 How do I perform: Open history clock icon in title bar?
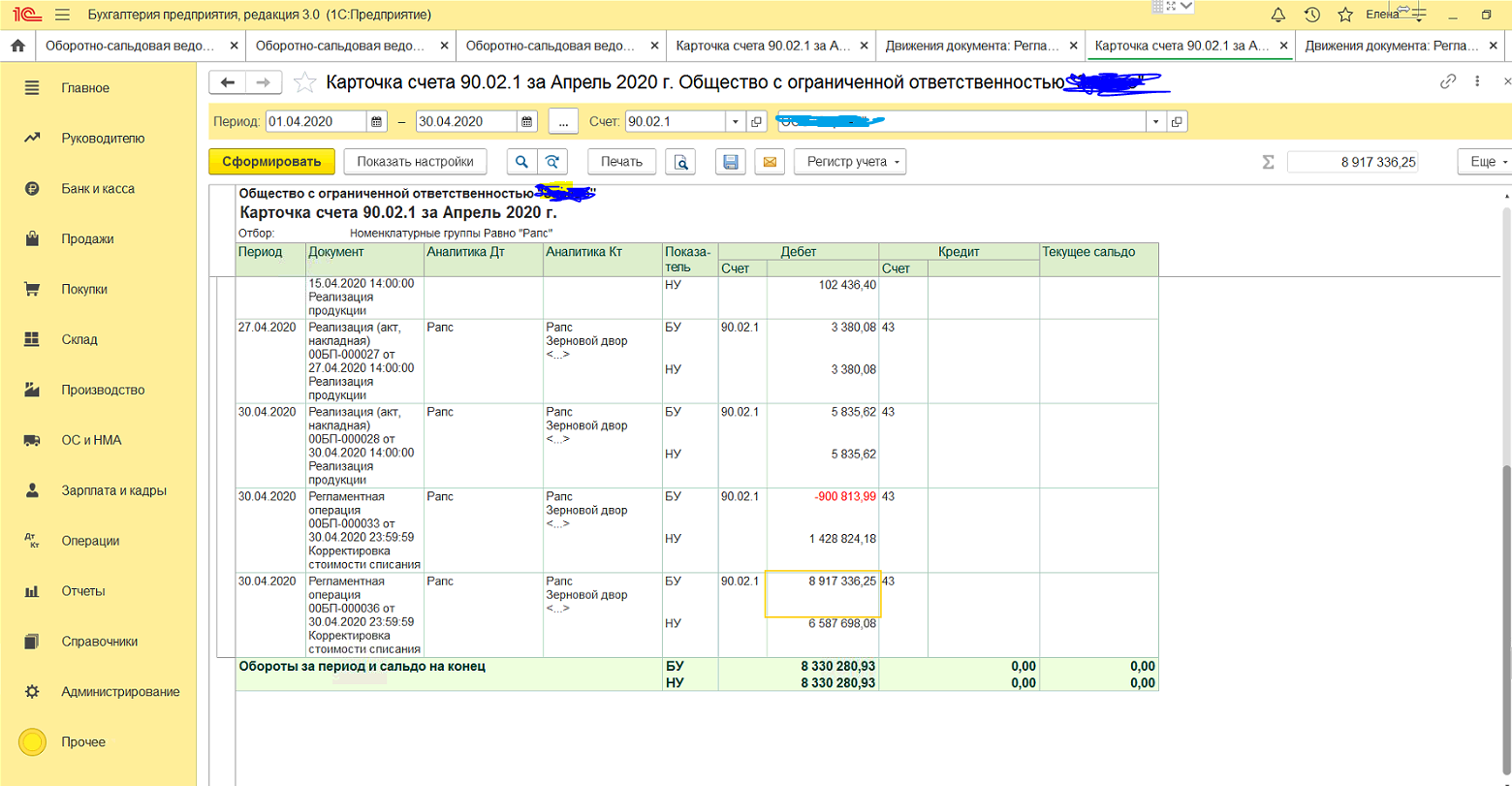coord(1311,15)
